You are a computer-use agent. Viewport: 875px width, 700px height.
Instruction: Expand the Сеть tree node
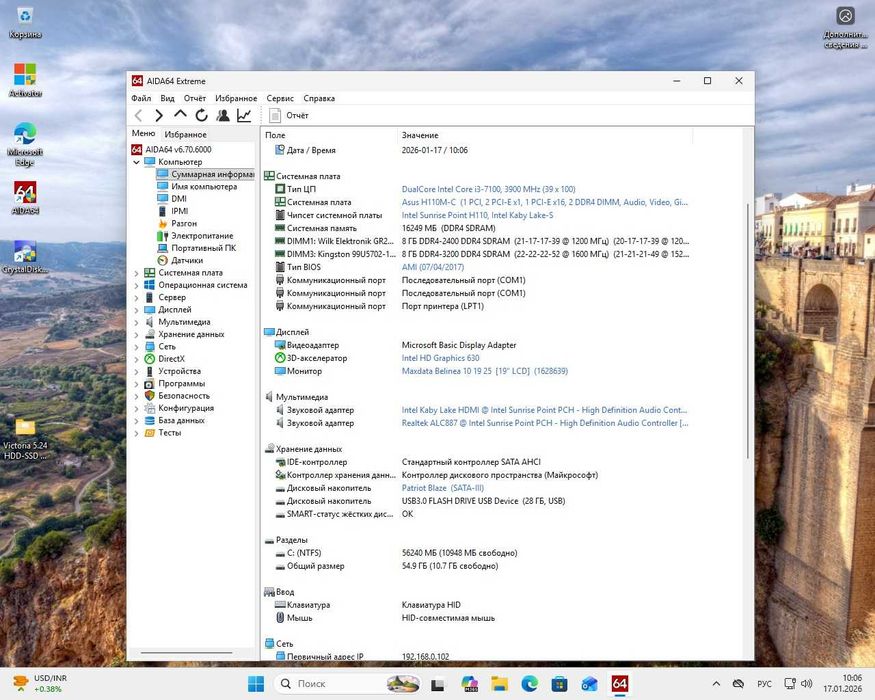[136, 347]
